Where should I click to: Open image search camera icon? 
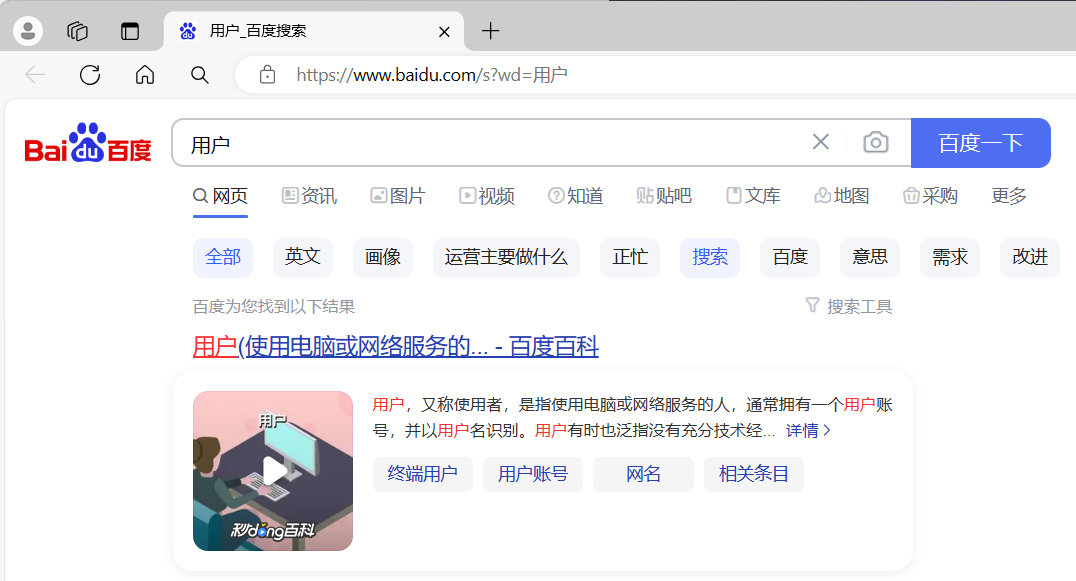pos(876,143)
